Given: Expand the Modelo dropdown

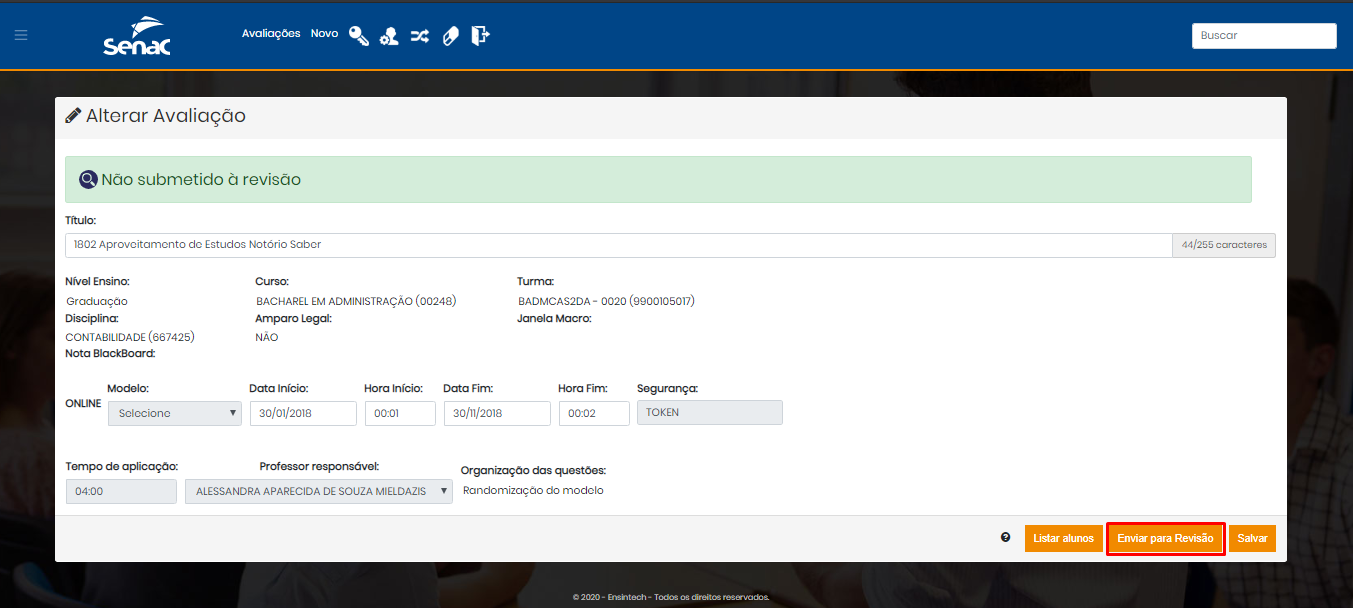Looking at the screenshot, I should click(x=175, y=413).
